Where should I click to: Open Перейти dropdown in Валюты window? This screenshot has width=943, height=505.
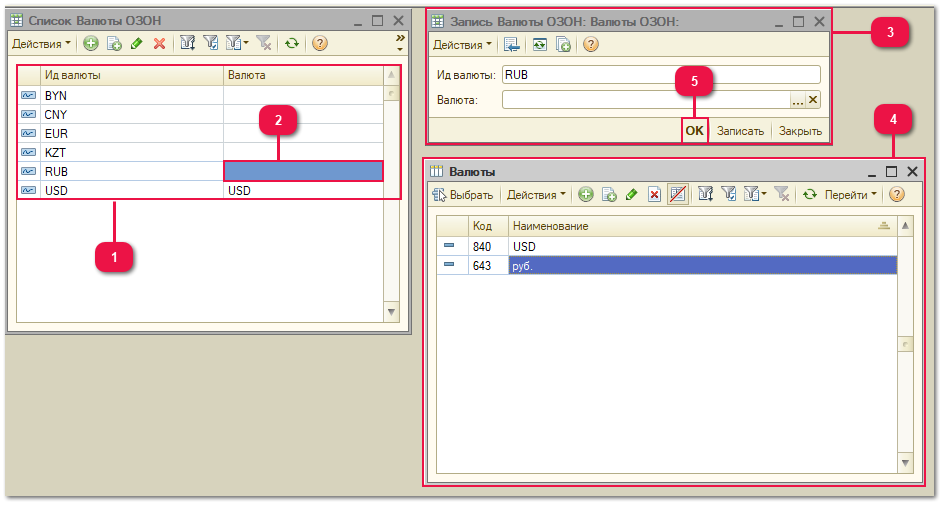click(x=850, y=195)
